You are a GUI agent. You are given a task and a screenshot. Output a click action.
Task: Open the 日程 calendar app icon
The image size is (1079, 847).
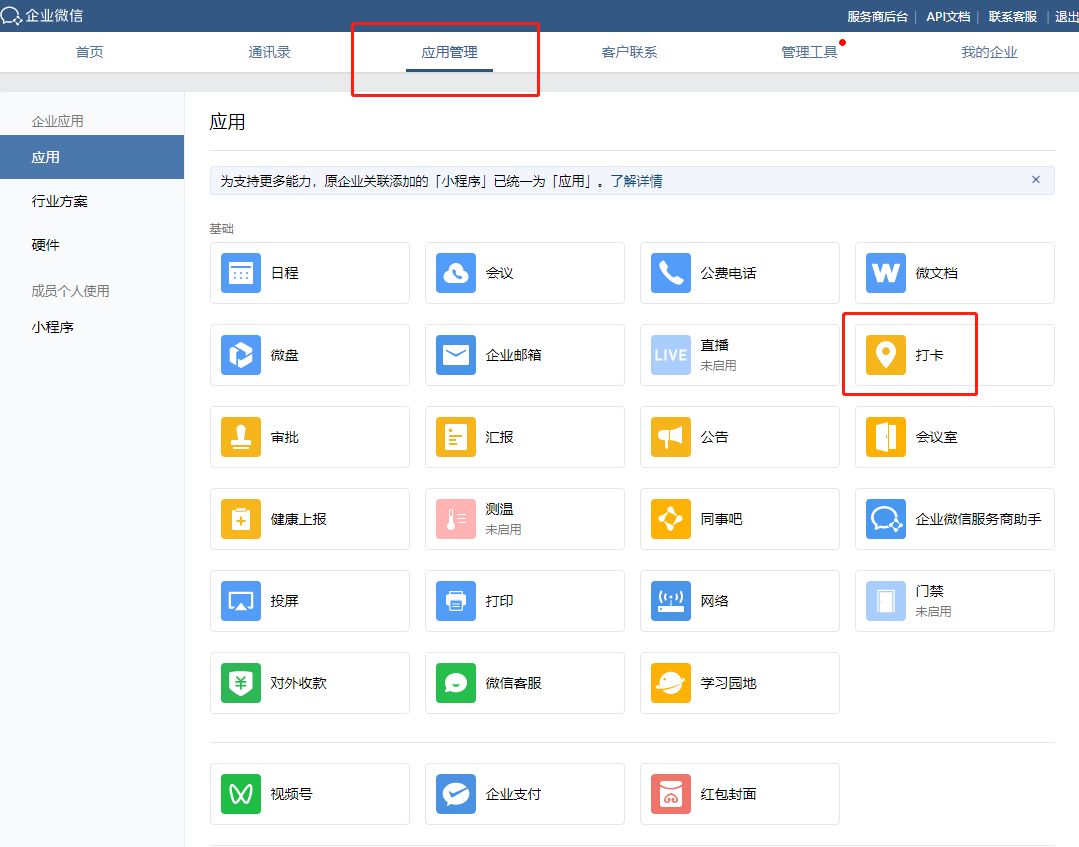pyautogui.click(x=241, y=273)
